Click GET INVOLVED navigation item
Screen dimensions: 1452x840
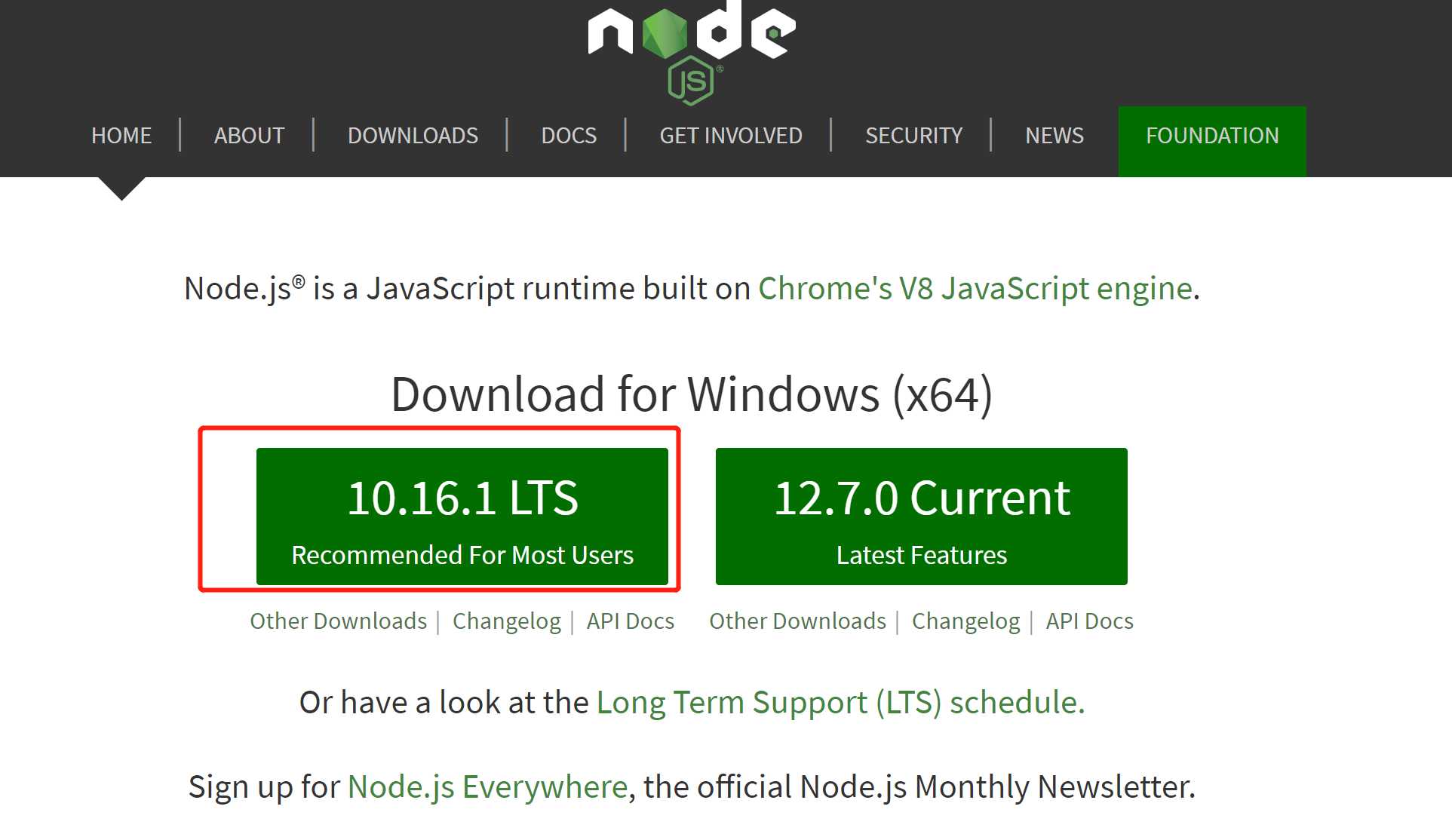pos(731,135)
